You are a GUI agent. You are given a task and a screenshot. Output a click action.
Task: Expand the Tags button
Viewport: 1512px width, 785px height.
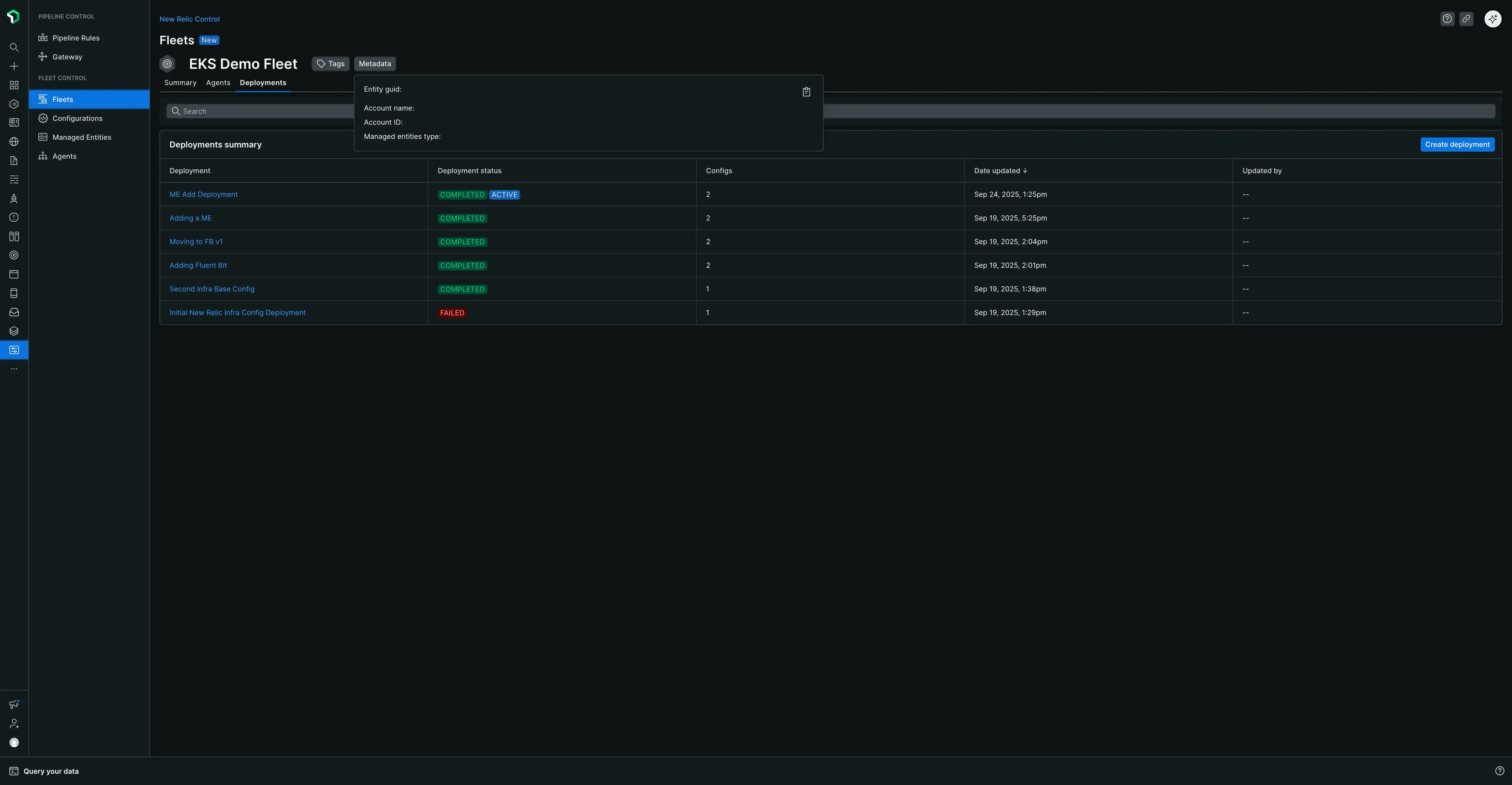tap(331, 64)
